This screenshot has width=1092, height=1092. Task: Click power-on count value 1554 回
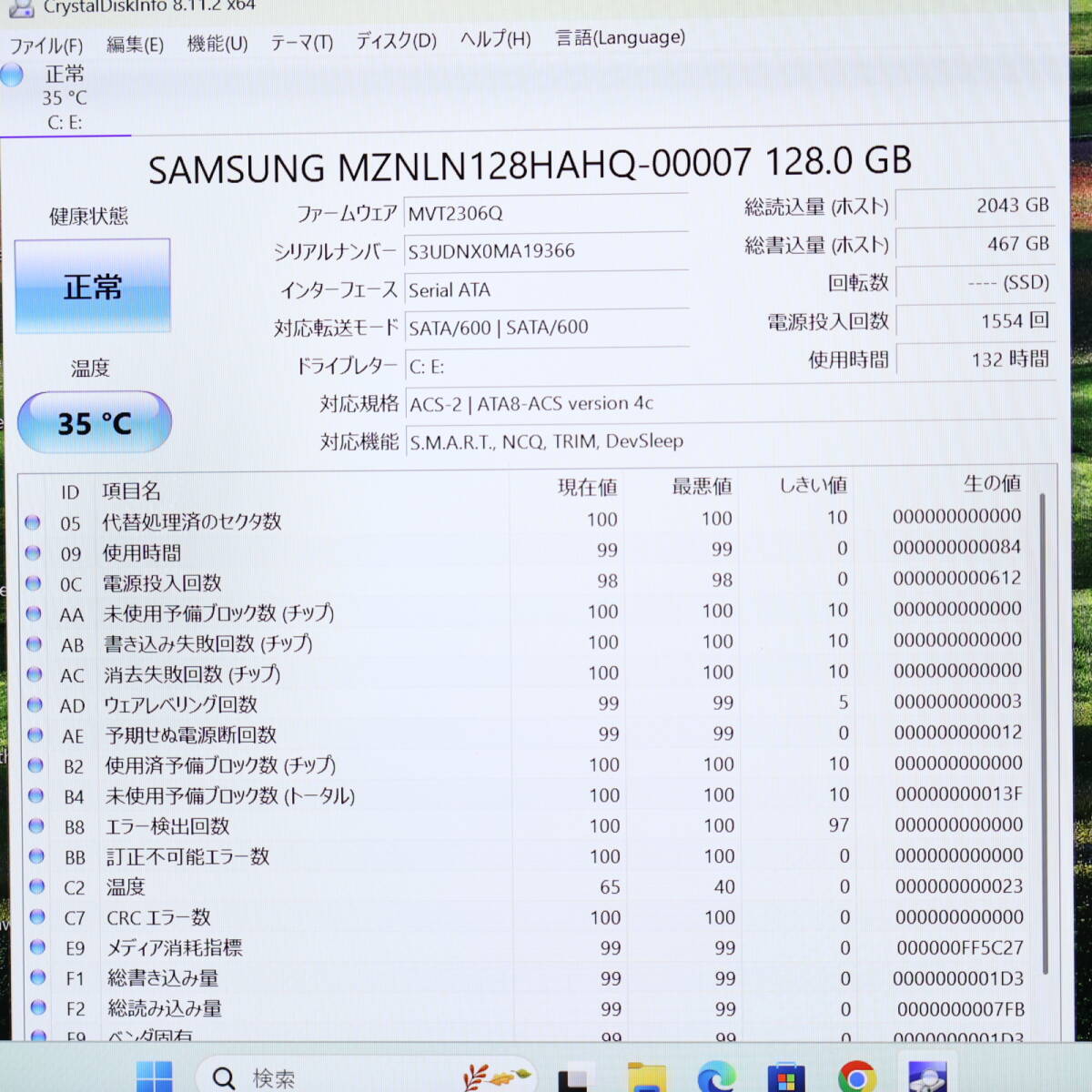click(976, 320)
